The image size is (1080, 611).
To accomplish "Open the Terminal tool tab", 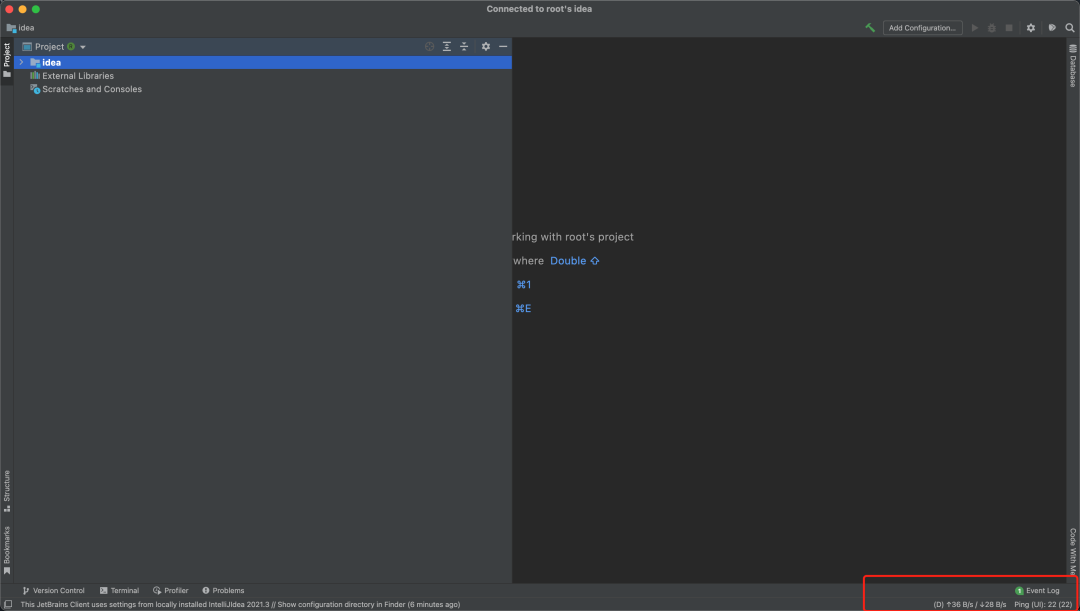I will click(x=119, y=590).
